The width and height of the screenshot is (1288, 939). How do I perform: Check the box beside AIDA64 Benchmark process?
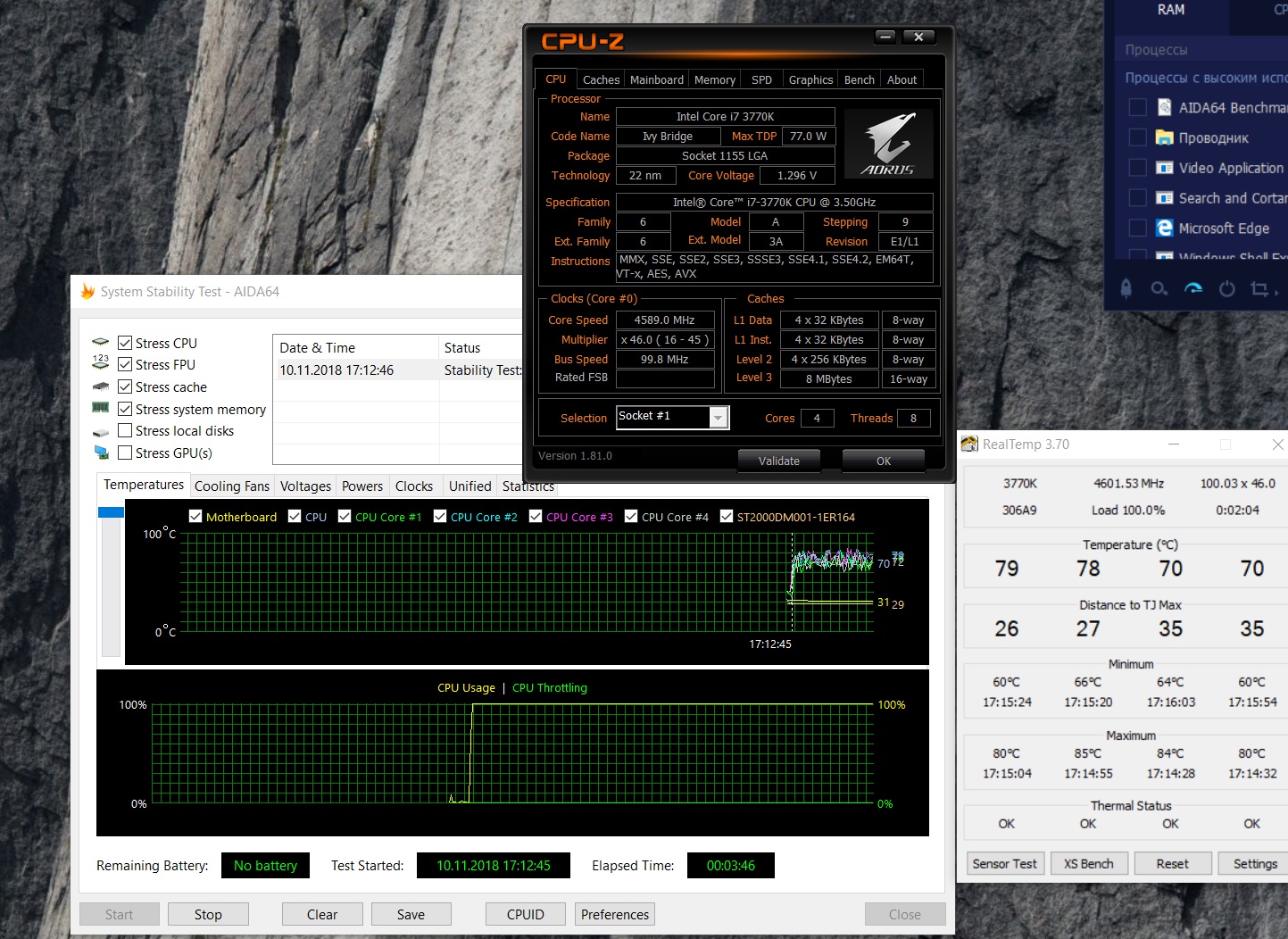click(x=1138, y=107)
